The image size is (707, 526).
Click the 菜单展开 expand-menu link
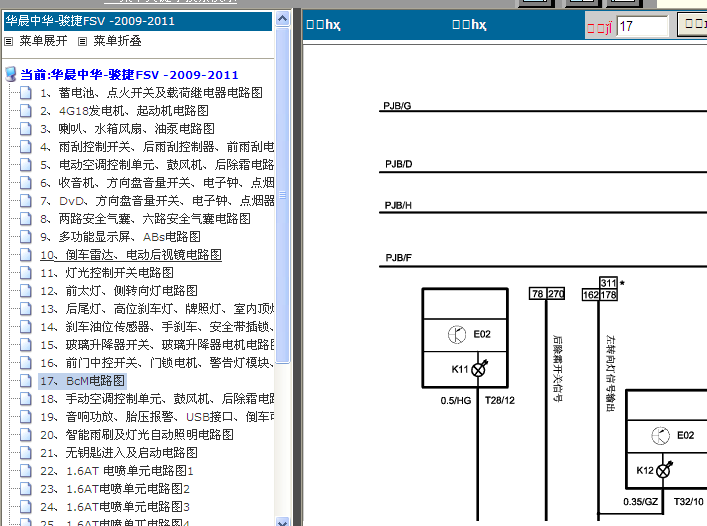coord(43,41)
